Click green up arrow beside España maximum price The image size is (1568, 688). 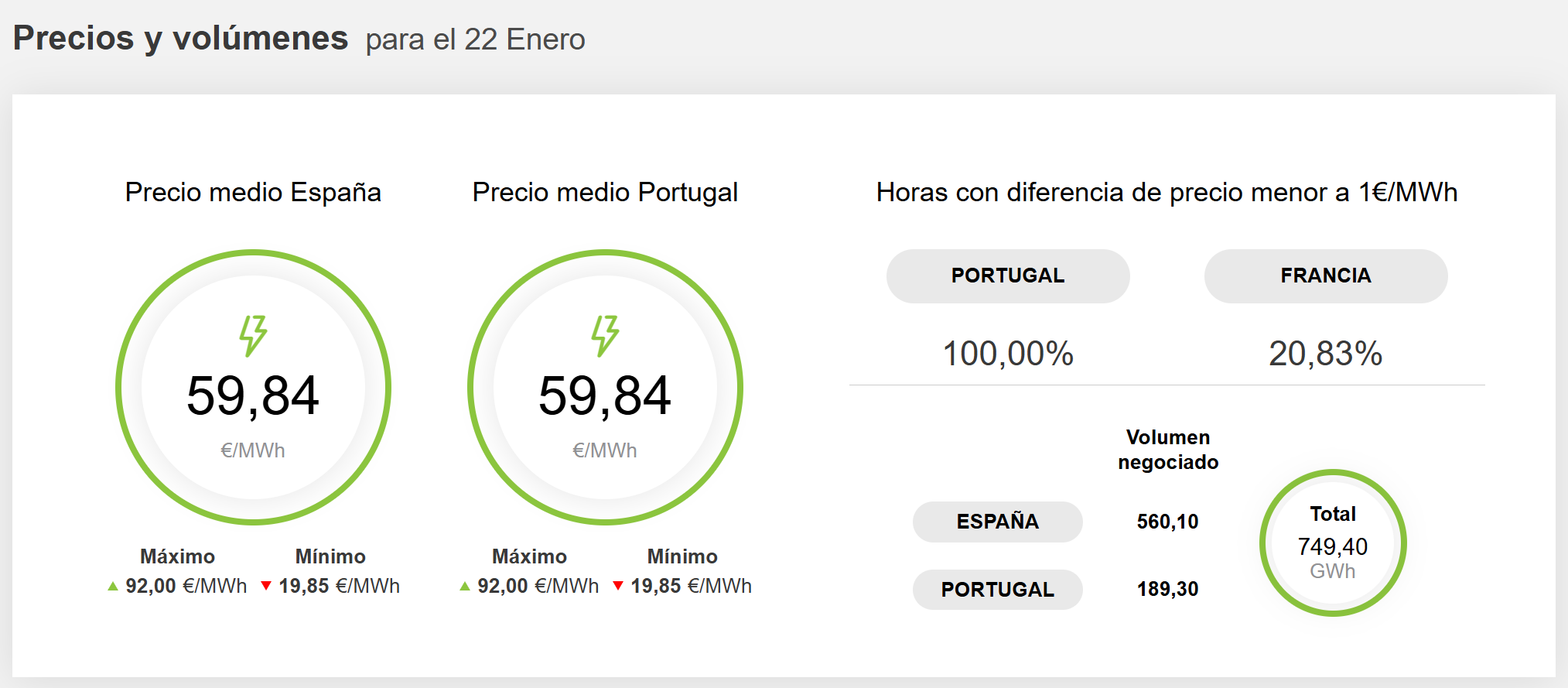tap(113, 587)
